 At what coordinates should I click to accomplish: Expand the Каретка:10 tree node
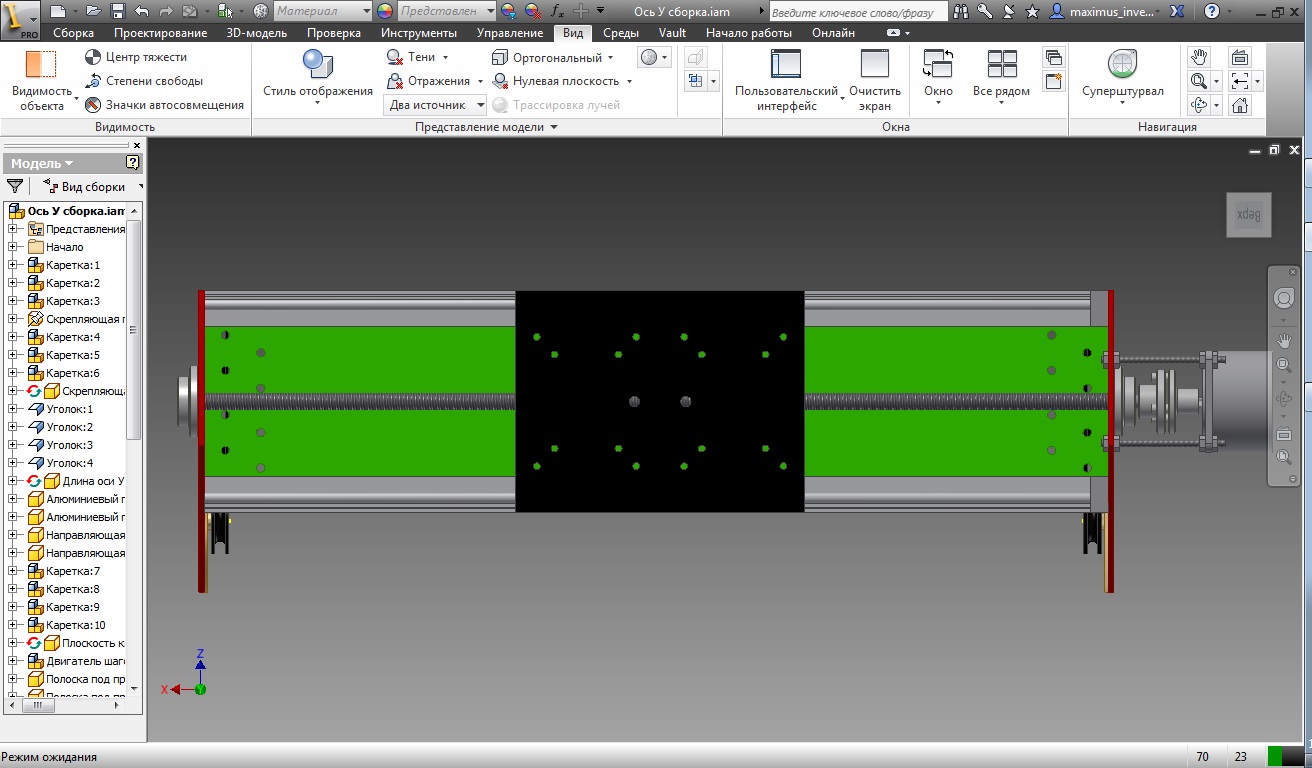pos(13,625)
